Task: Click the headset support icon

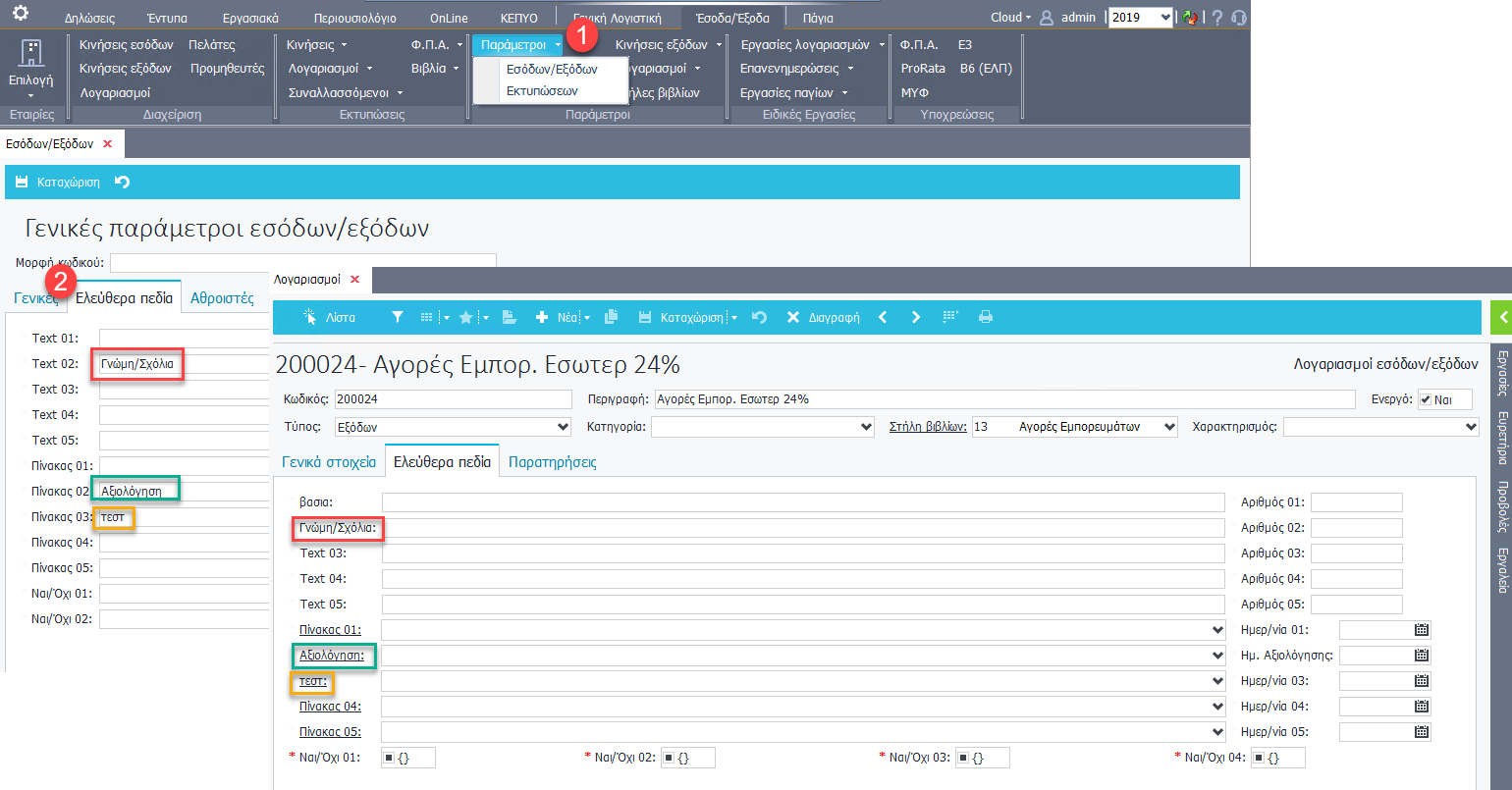Action: (1239, 18)
